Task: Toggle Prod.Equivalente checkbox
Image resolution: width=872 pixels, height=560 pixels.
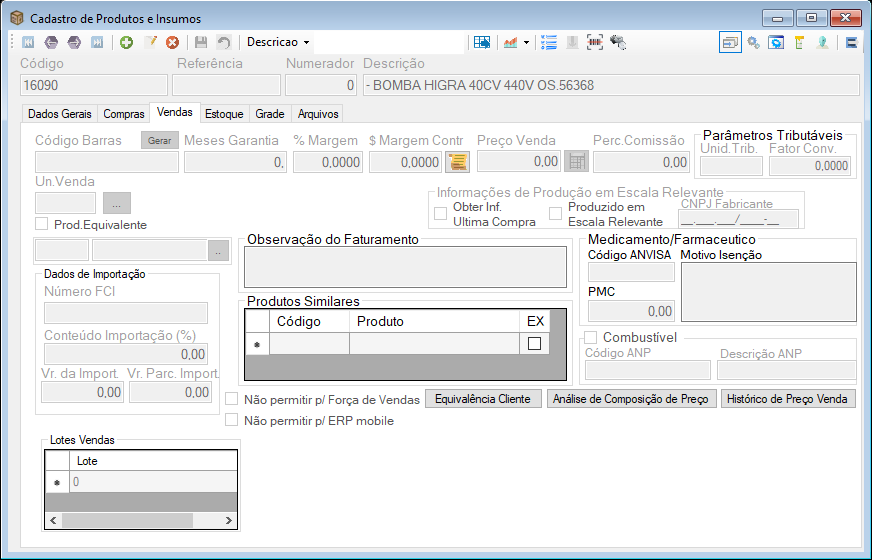Action: (42, 224)
